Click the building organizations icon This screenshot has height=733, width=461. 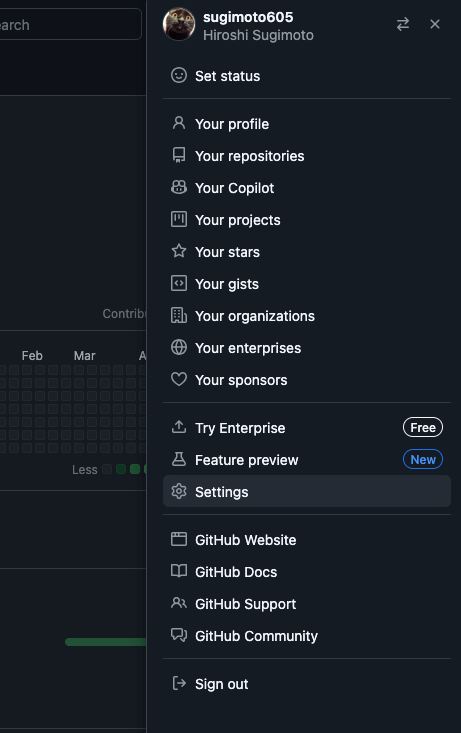pos(179,316)
